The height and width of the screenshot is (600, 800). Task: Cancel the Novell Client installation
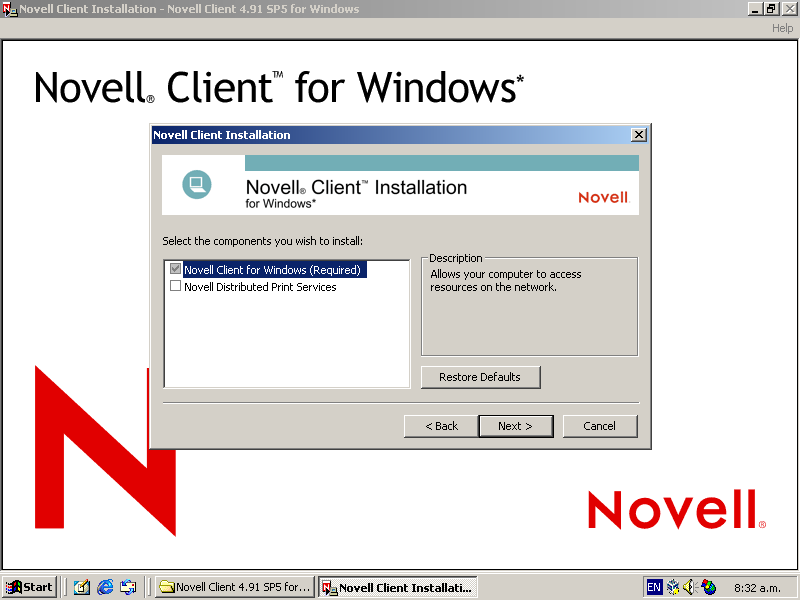(x=599, y=426)
